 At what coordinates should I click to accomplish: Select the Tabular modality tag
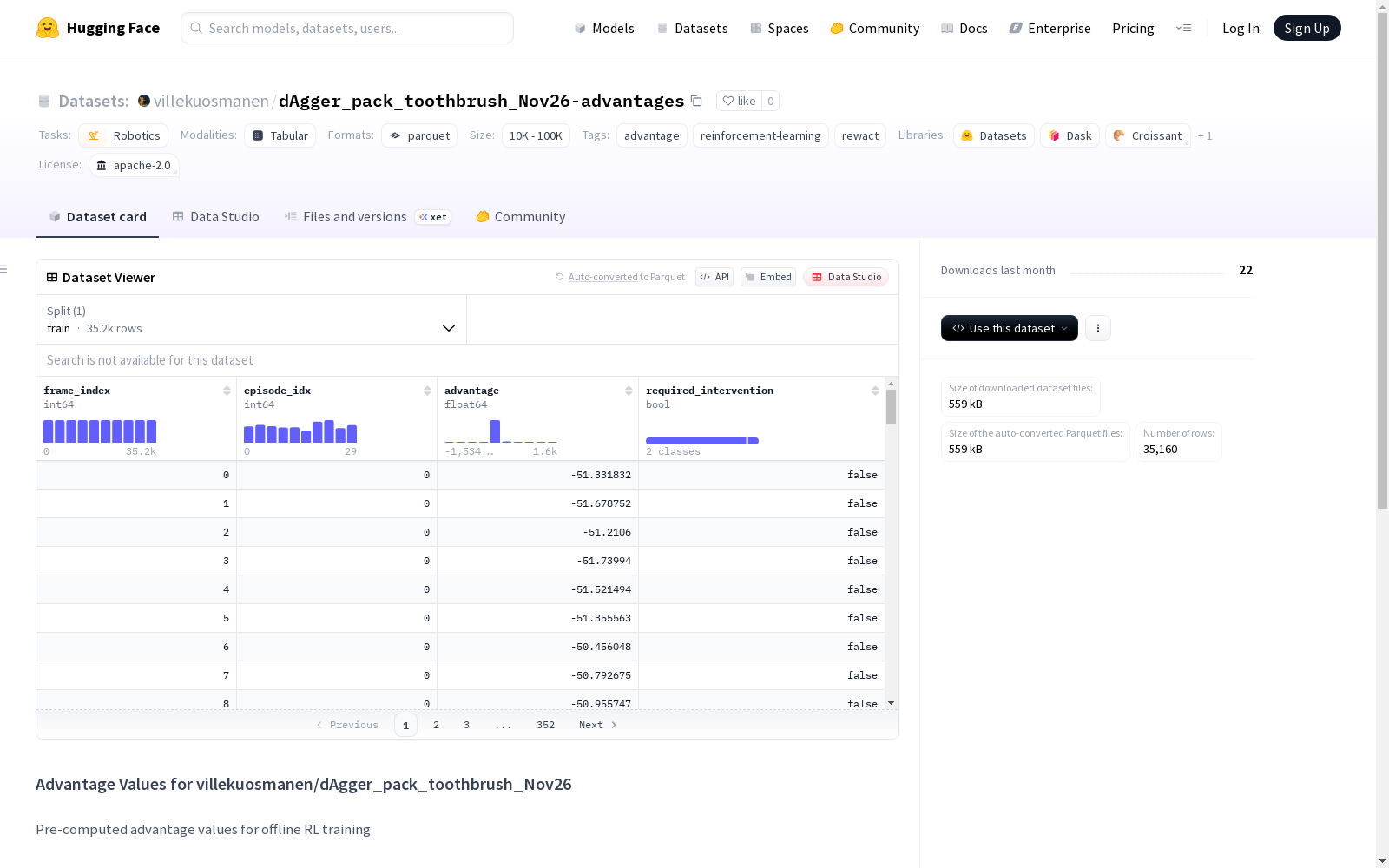[x=280, y=135]
